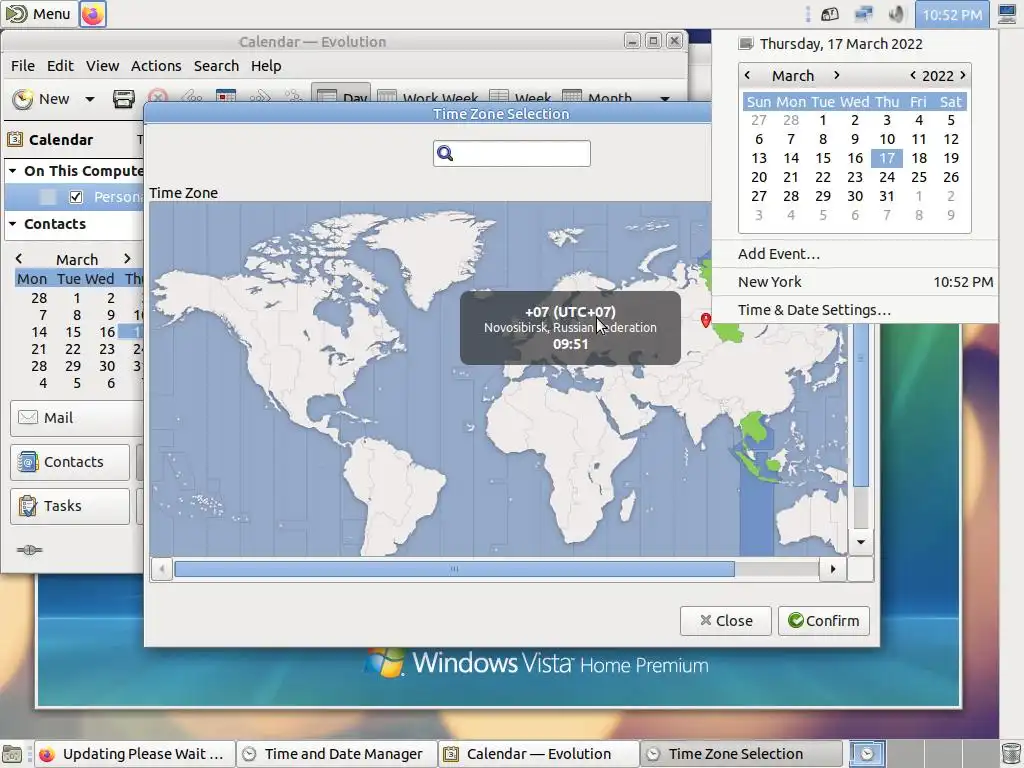Switch to the Month view
The width and height of the screenshot is (1024, 768).
597,97
